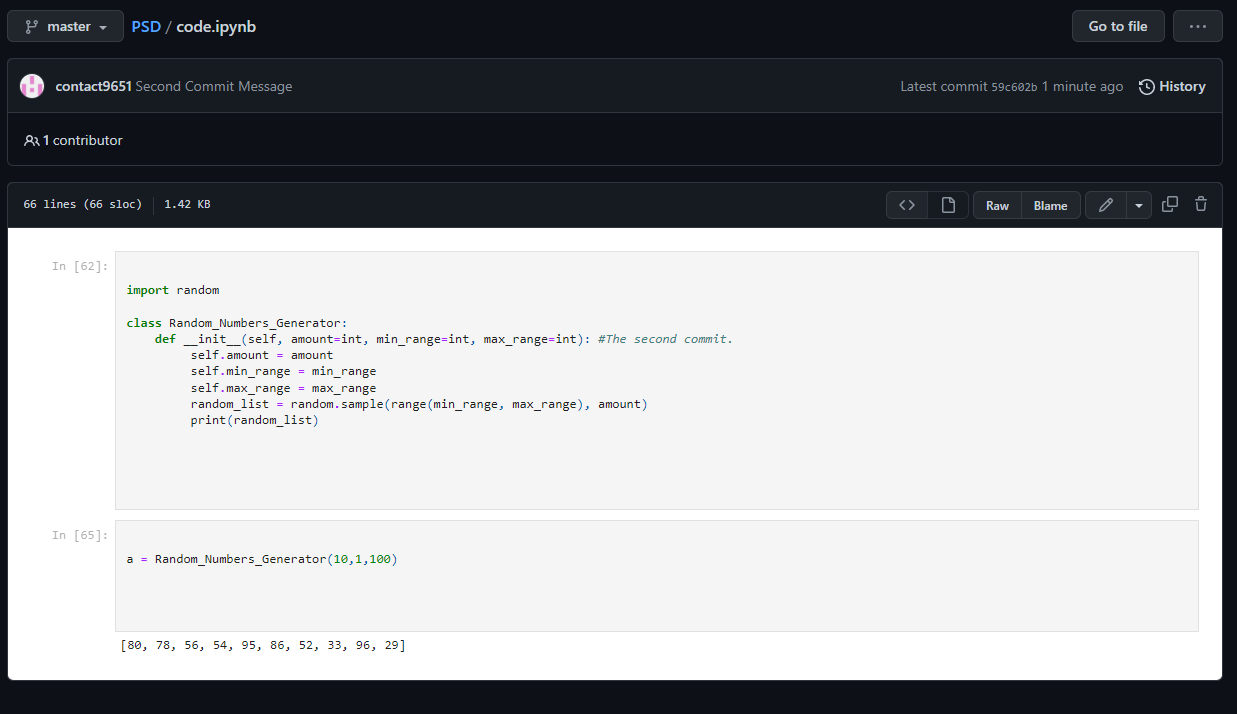Switch to rendered file view icon

tap(947, 205)
